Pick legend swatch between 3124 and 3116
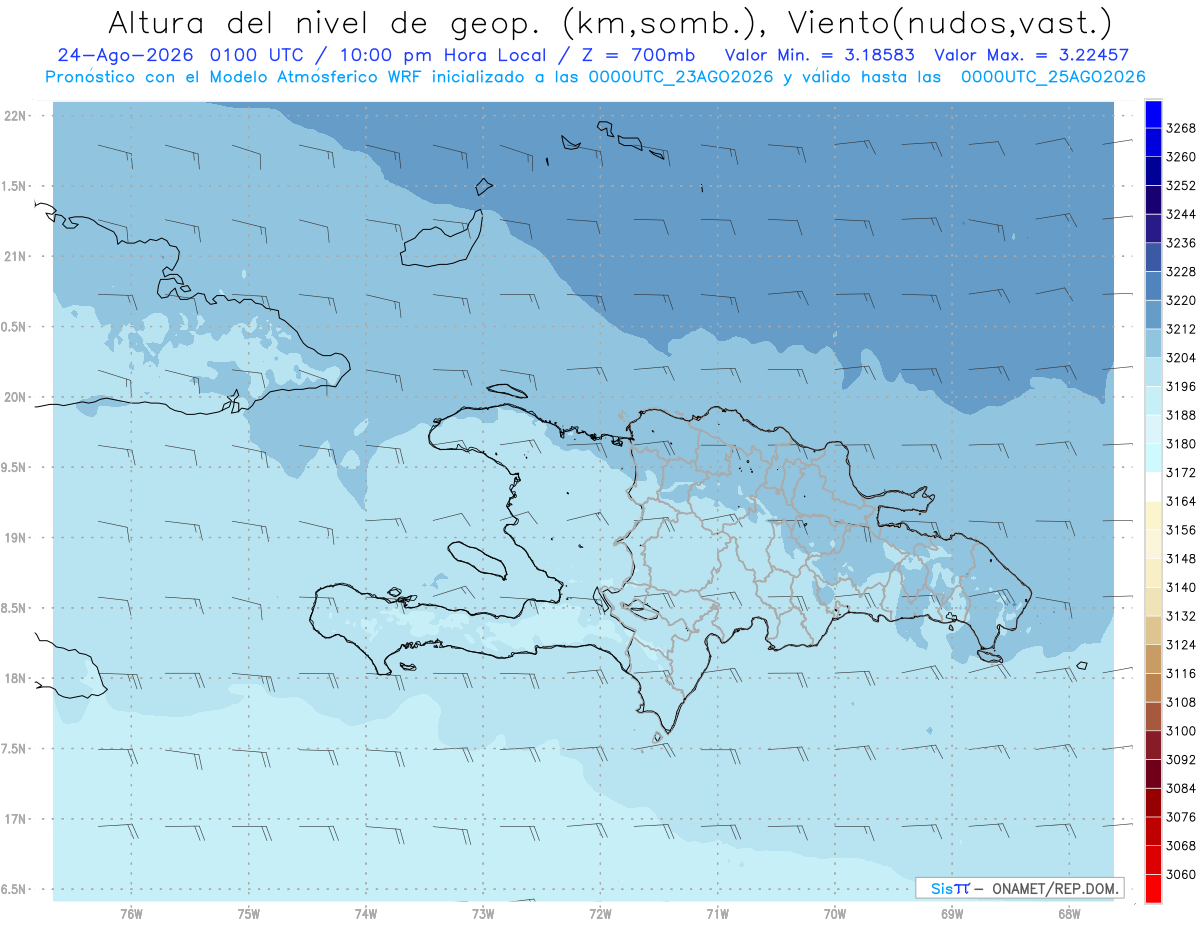 coord(1153,659)
